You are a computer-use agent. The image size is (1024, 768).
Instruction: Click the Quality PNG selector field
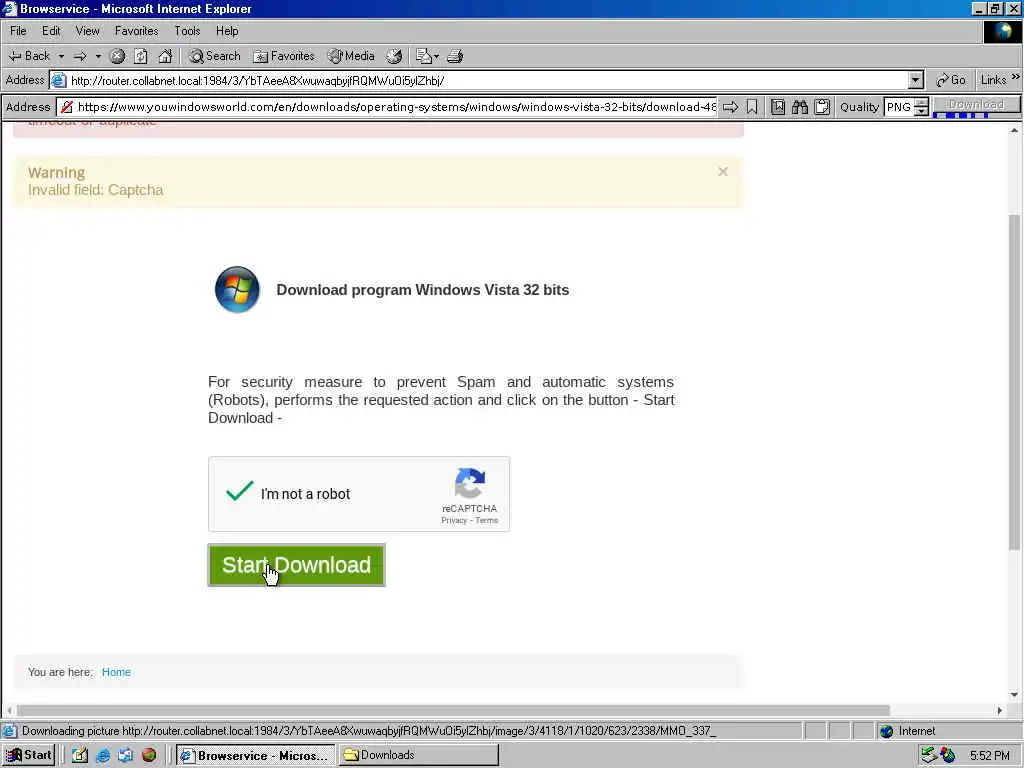(x=899, y=107)
